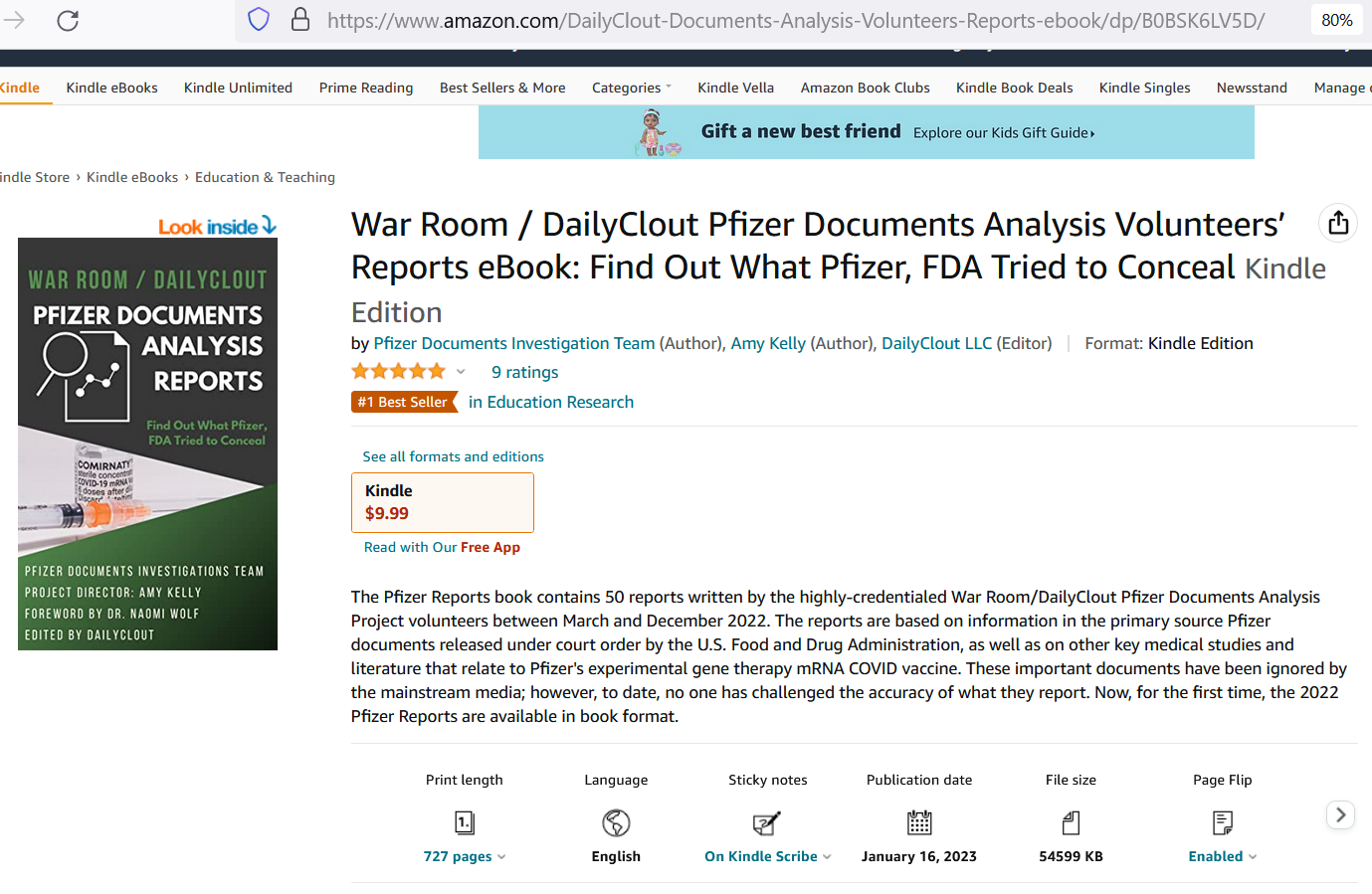This screenshot has width=1372, height=894.
Task: Open the Categories dropdown menu
Action: tap(631, 88)
